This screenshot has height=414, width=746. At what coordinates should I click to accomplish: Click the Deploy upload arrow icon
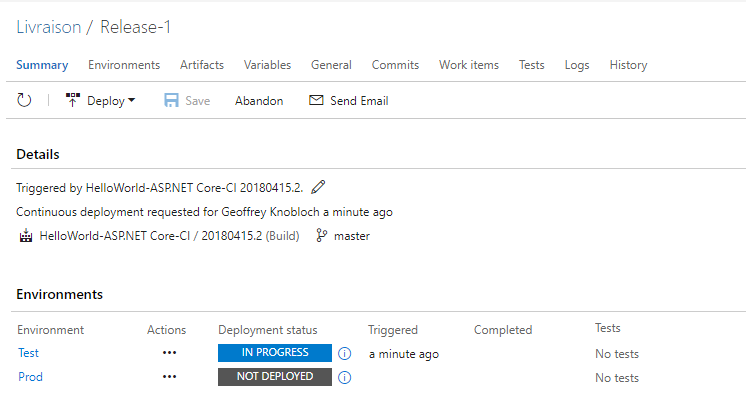(x=73, y=100)
